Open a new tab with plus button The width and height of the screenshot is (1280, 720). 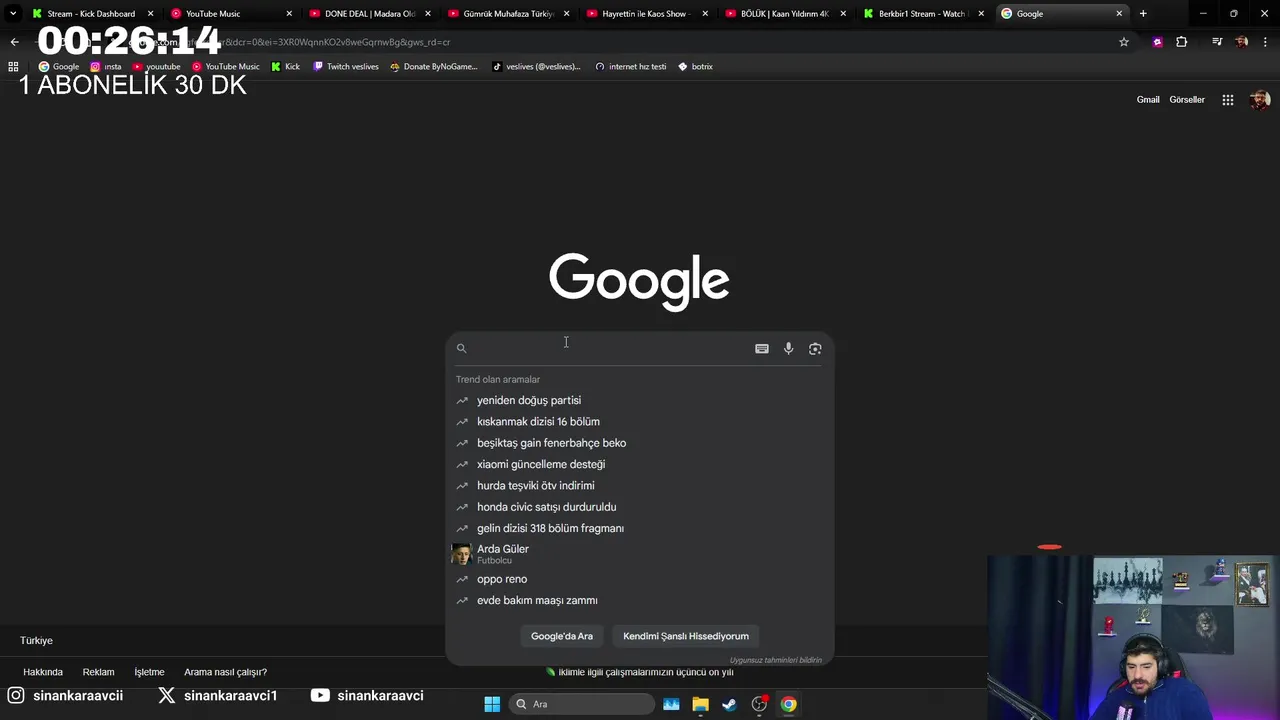(1143, 14)
